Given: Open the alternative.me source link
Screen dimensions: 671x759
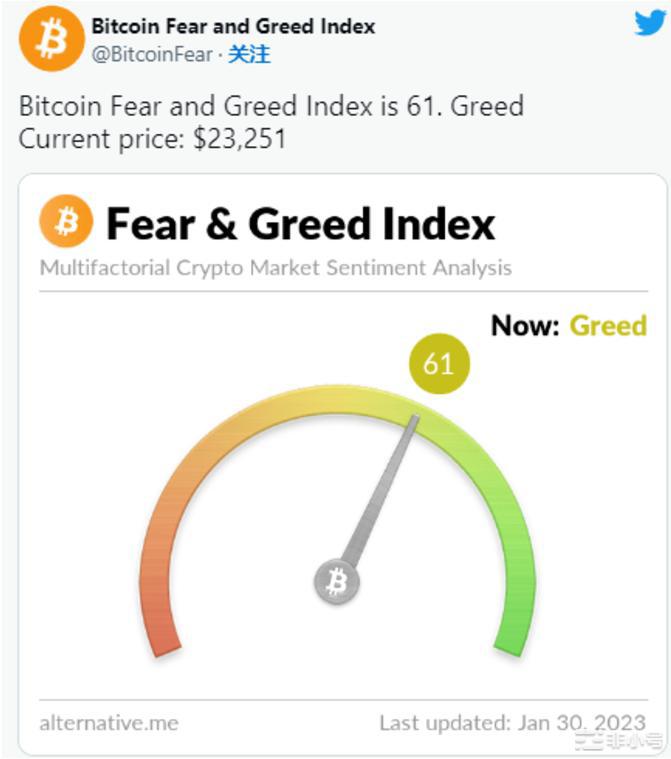Looking at the screenshot, I should pyautogui.click(x=108, y=722).
